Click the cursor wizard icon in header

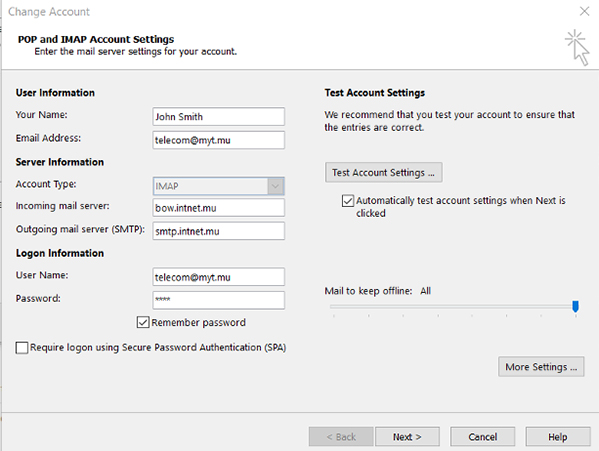578,47
